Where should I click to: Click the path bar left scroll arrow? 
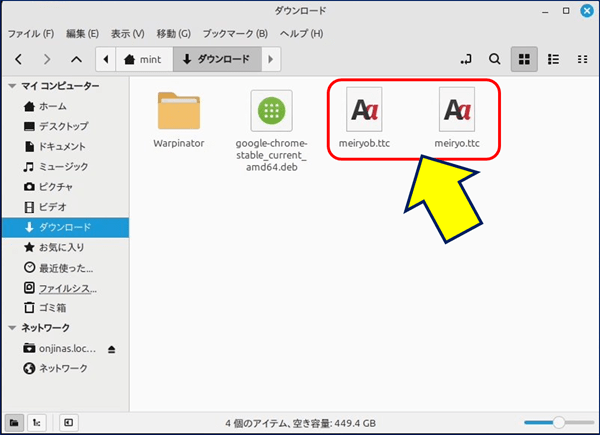(106, 59)
